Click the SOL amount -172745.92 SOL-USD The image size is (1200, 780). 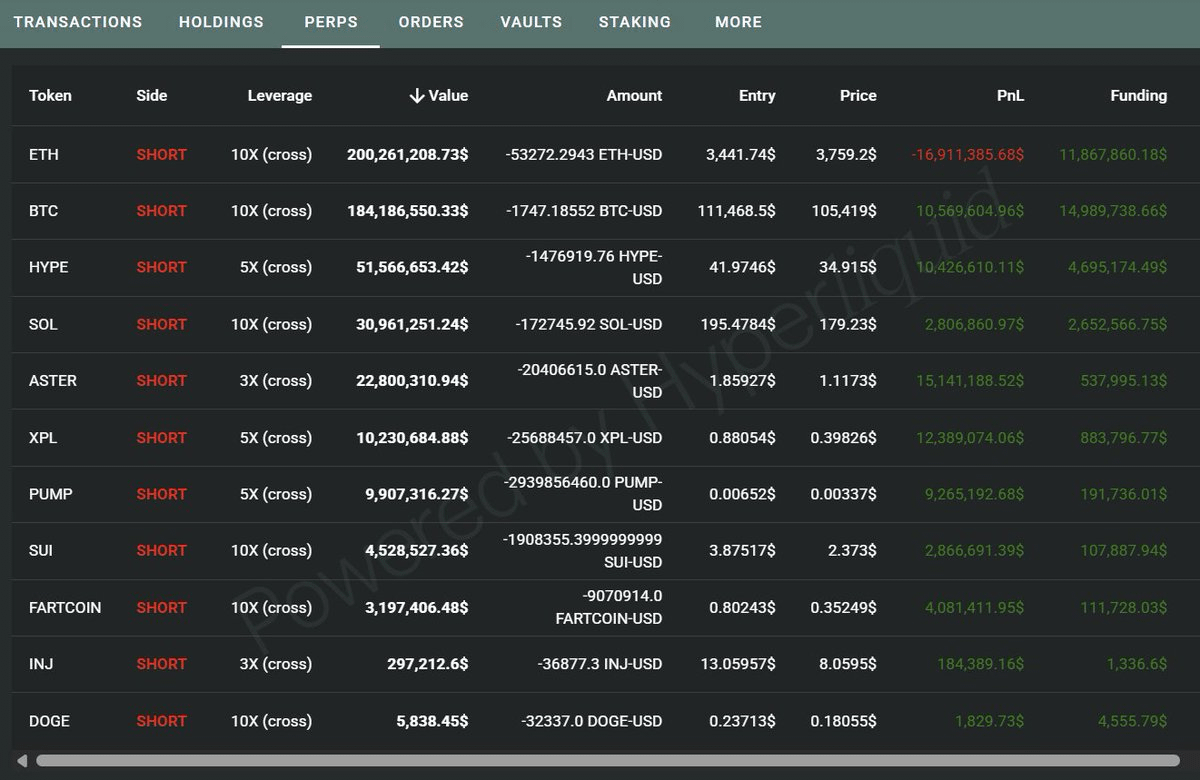[589, 324]
